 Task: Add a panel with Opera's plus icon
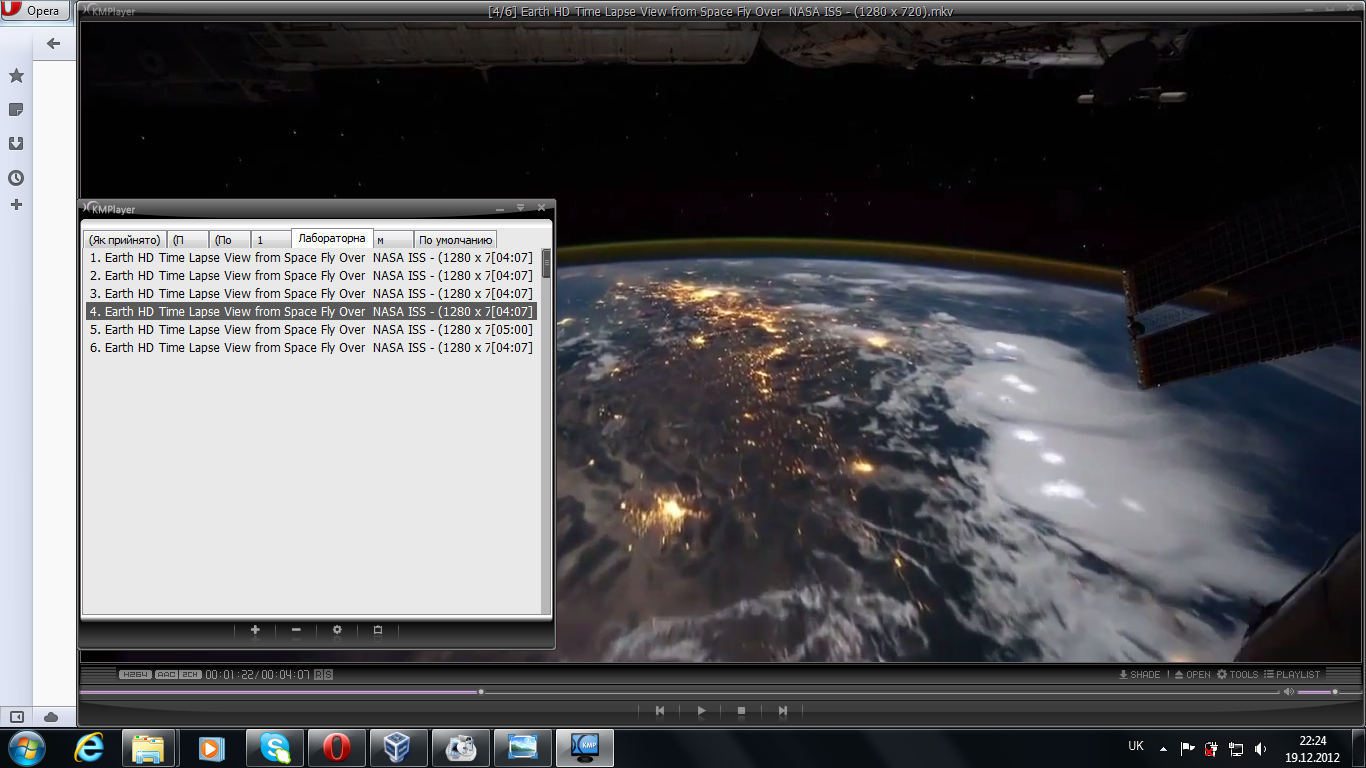coord(16,205)
